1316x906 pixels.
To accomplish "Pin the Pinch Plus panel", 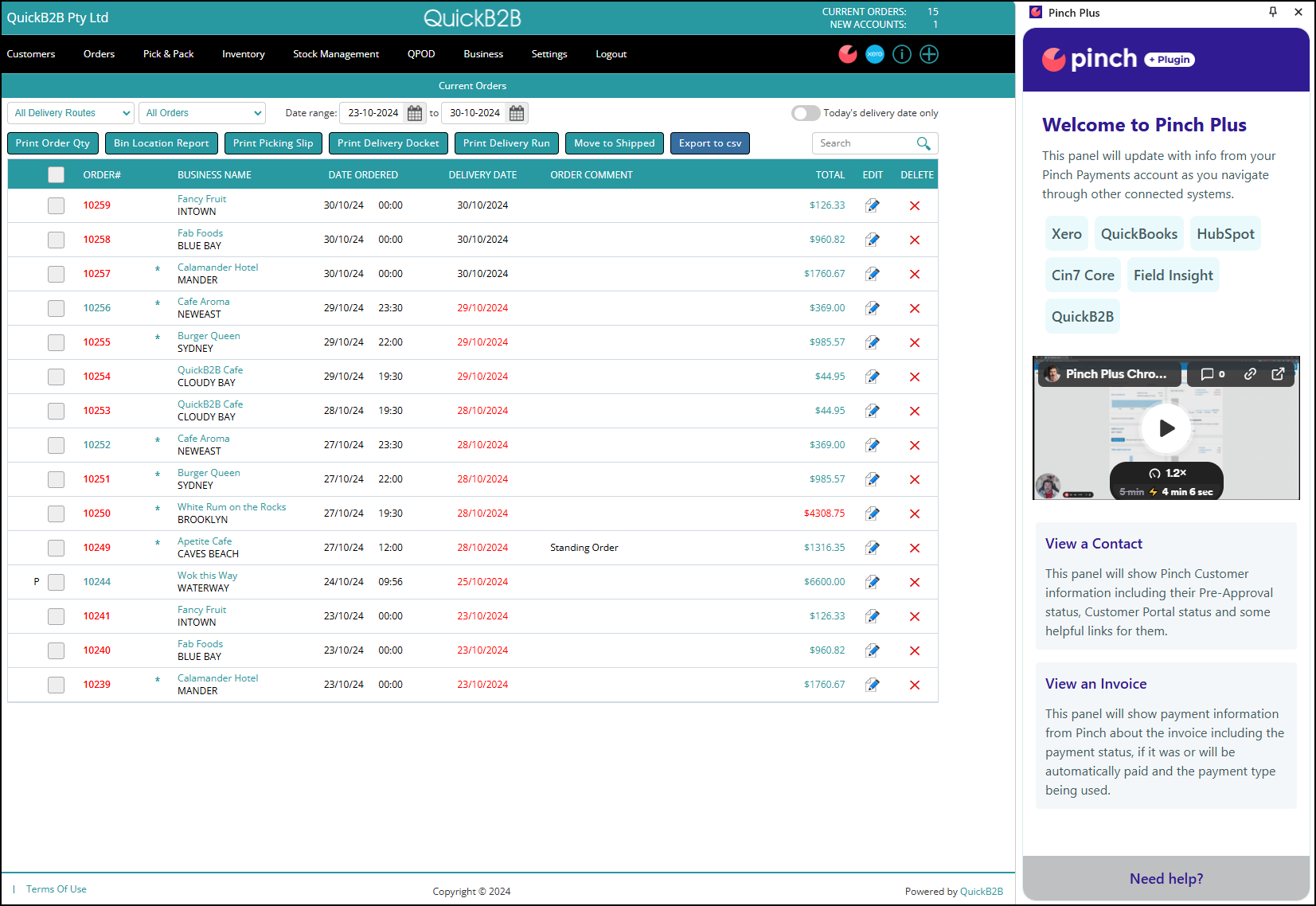I will (x=1273, y=12).
